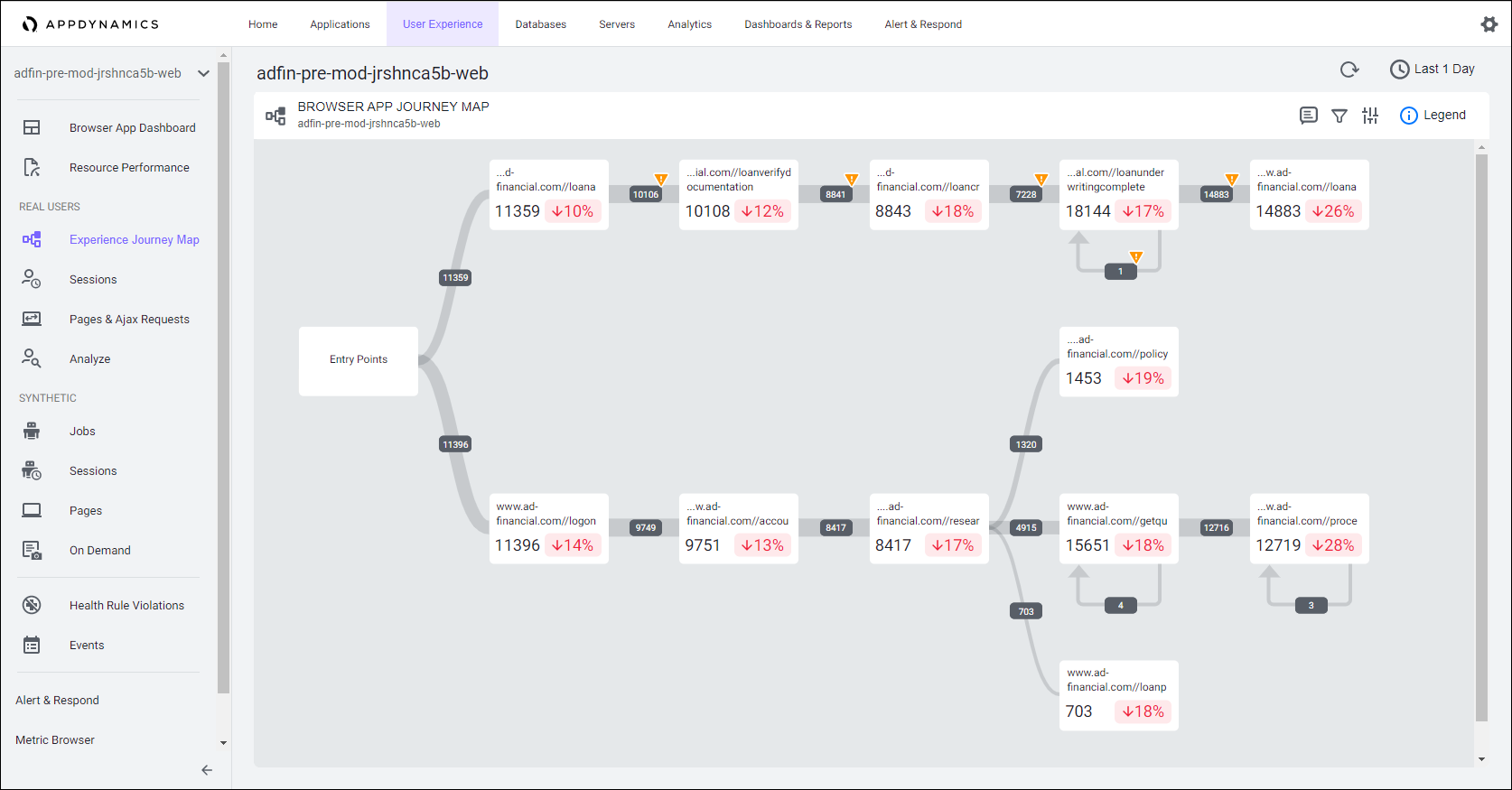The width and height of the screenshot is (1512, 790).
Task: Click the self-loop label 4
Action: coord(1121,606)
